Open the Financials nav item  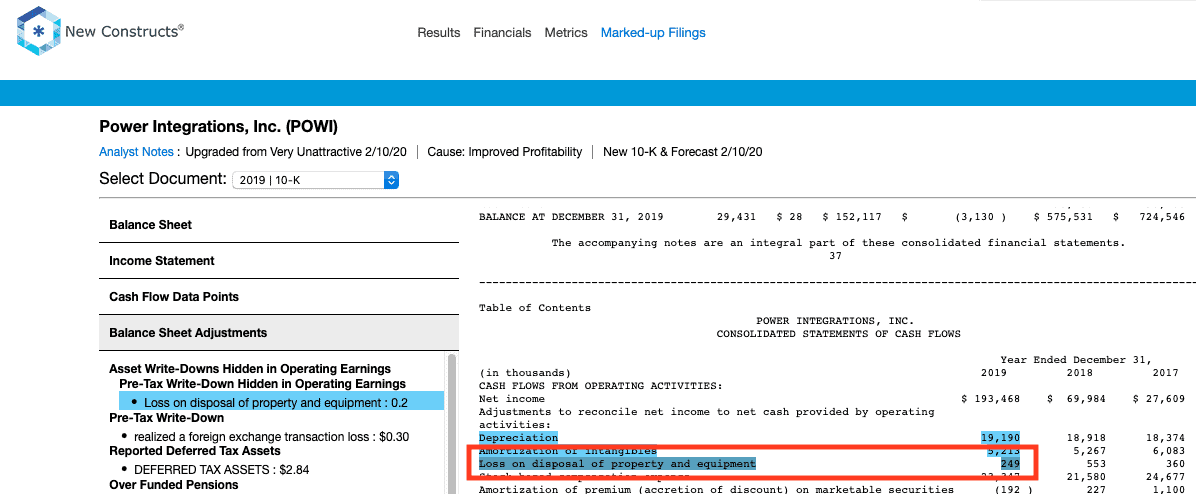click(502, 33)
